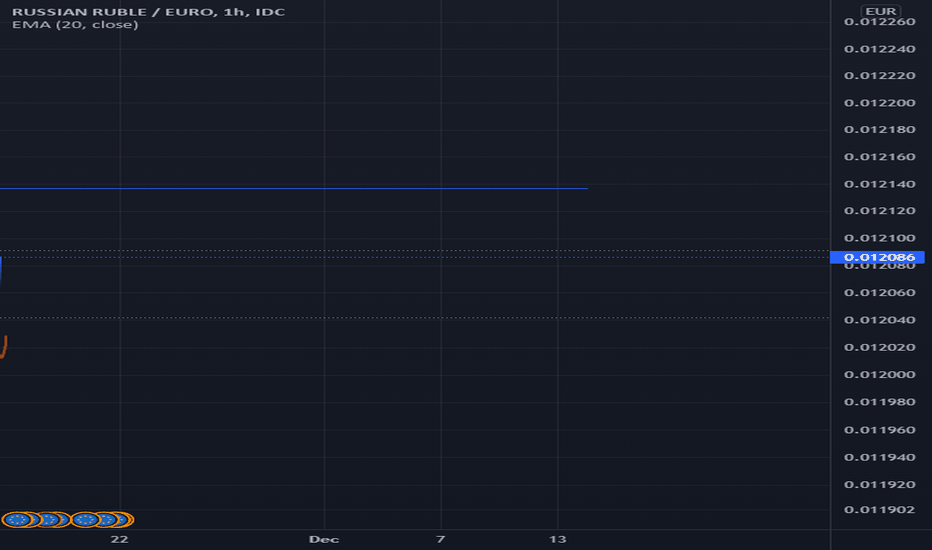The height and width of the screenshot is (550, 932).
Task: Click the leftmost EU flag economic event icon
Action: pyautogui.click(x=17, y=520)
